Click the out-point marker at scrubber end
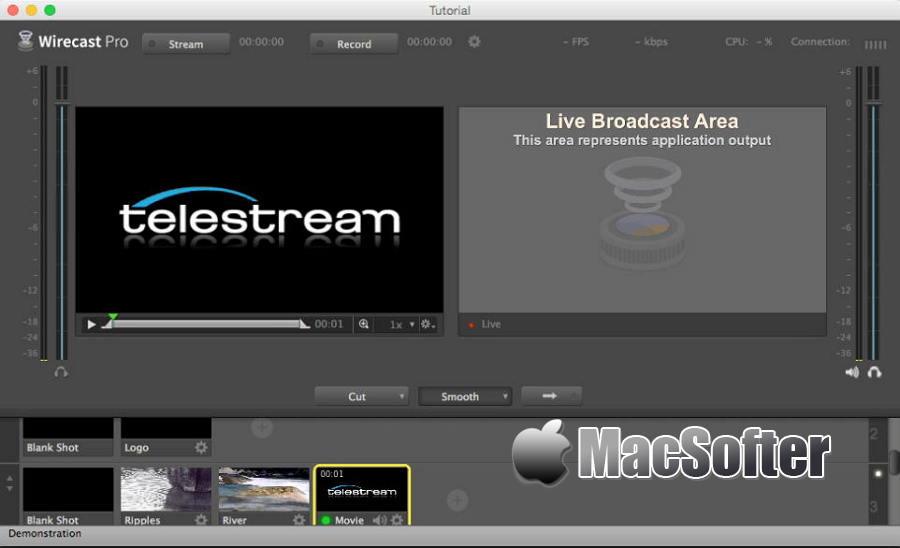 tap(305, 324)
